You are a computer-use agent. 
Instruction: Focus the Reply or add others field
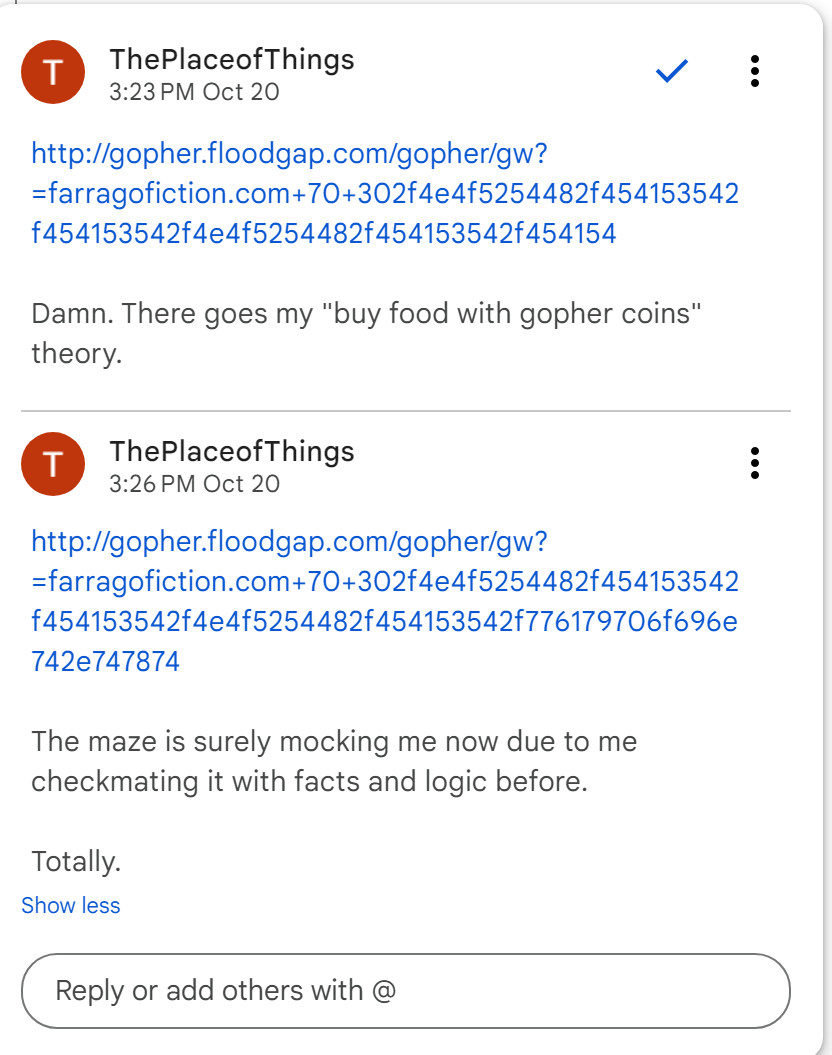406,991
